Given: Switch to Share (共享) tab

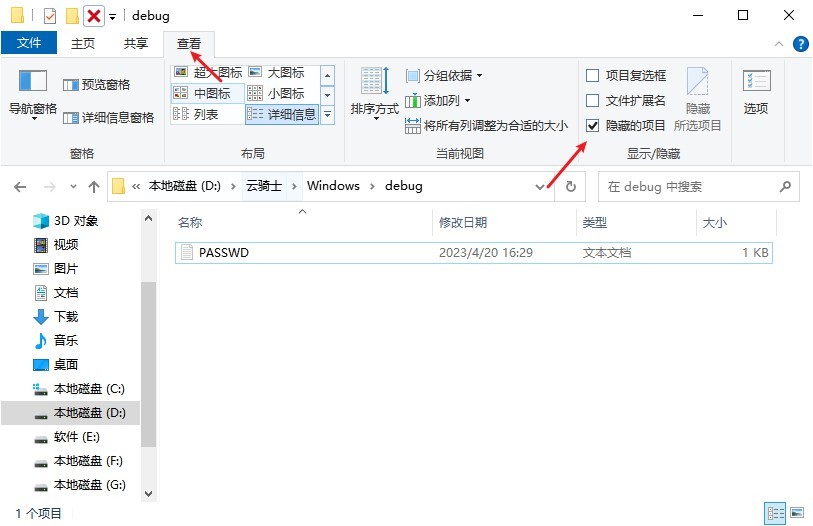Looking at the screenshot, I should (x=136, y=44).
